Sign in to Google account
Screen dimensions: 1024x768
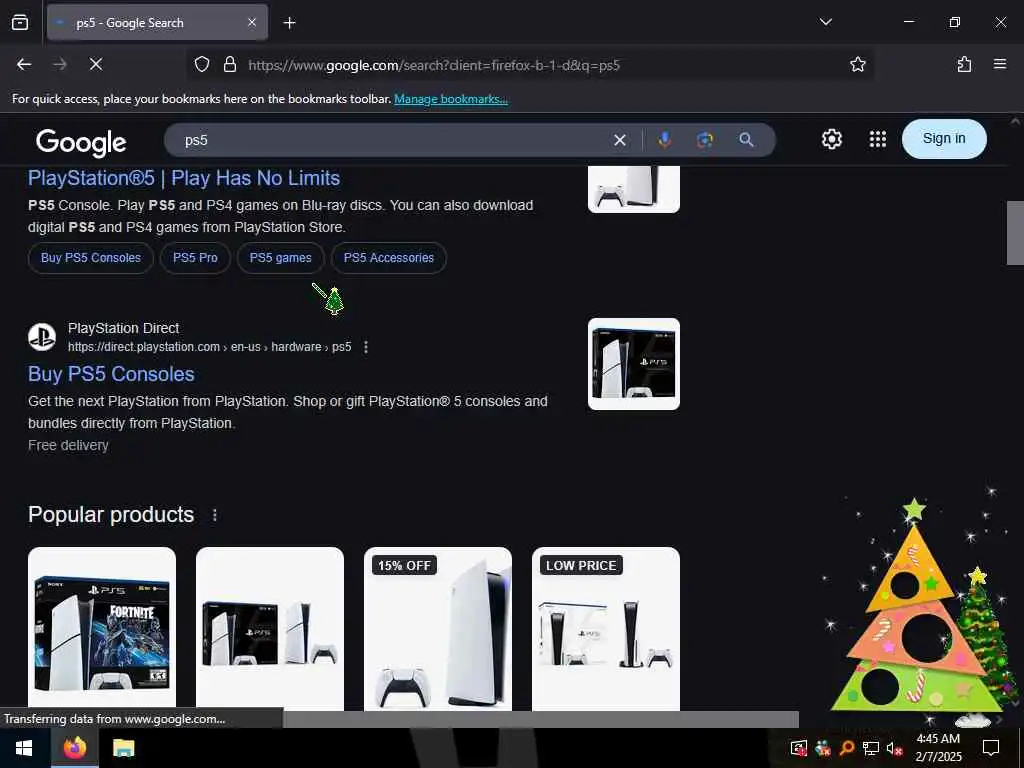(944, 138)
